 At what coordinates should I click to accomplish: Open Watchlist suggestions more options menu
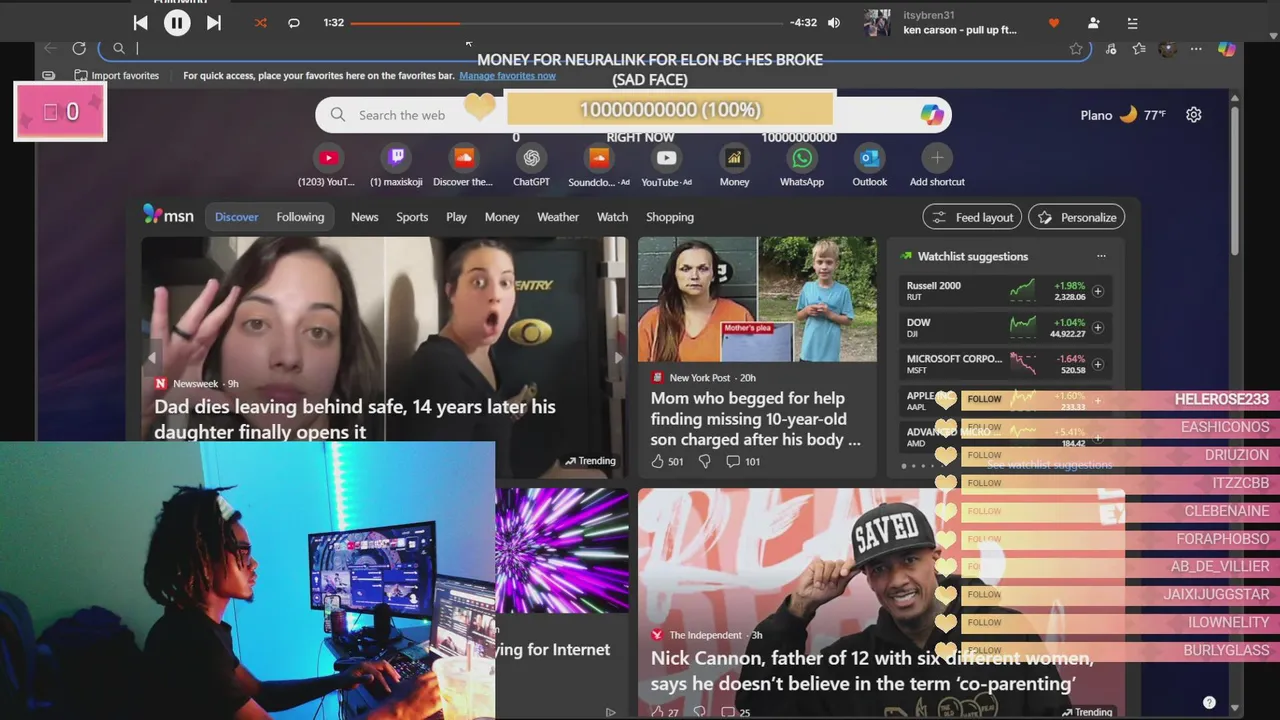(x=1101, y=256)
